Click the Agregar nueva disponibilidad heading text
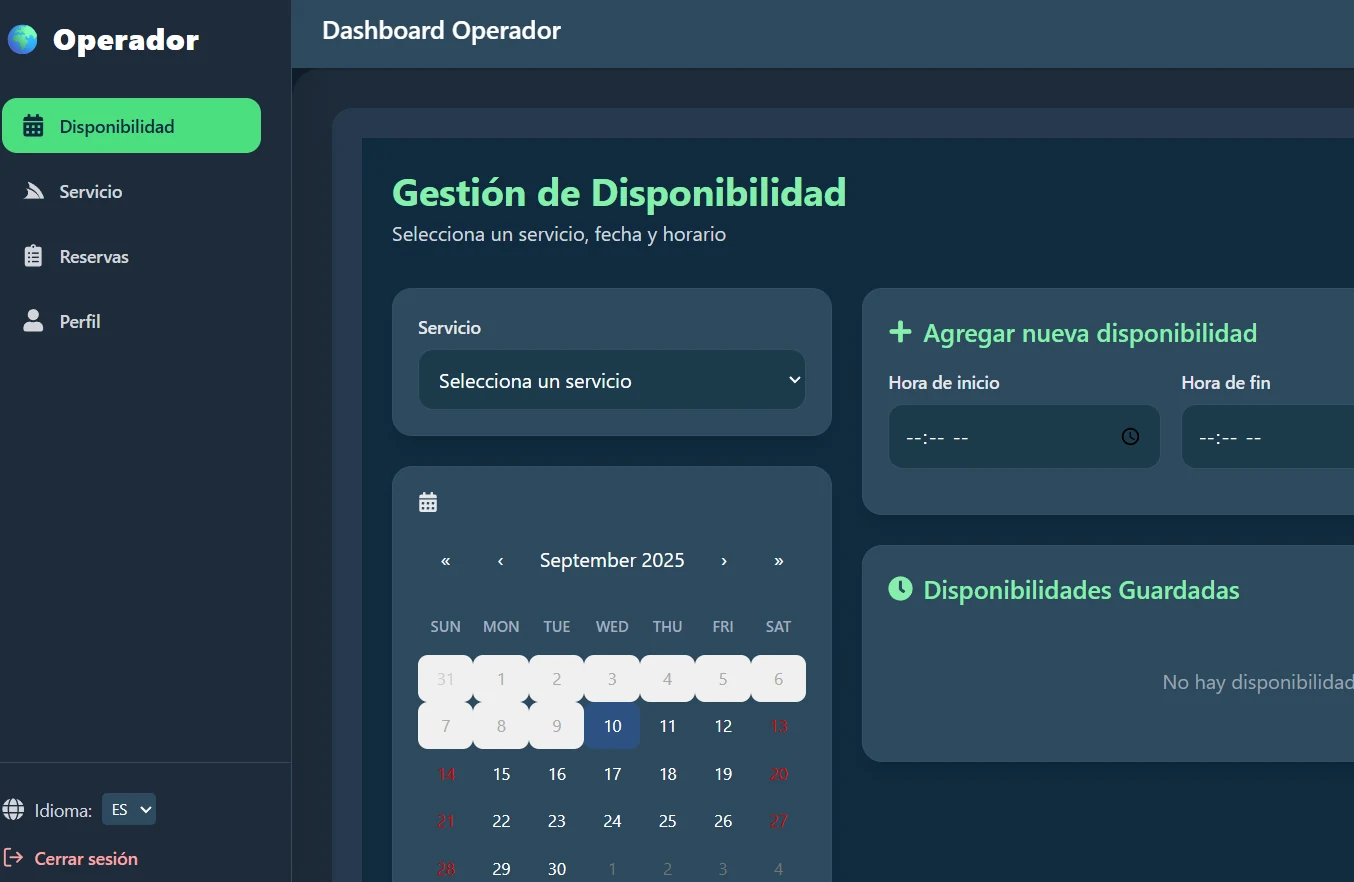The width and height of the screenshot is (1354, 882). coord(1090,333)
